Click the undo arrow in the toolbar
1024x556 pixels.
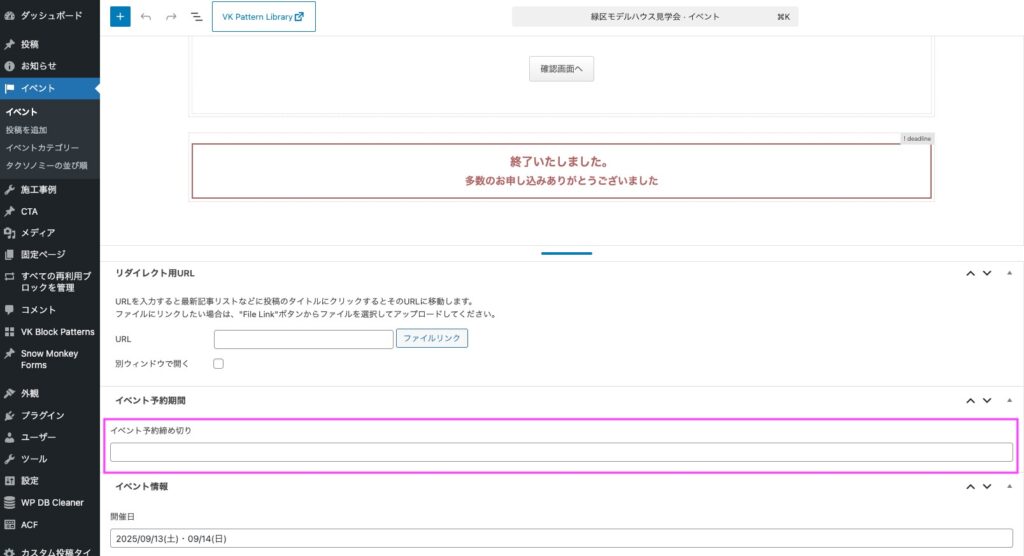click(146, 17)
